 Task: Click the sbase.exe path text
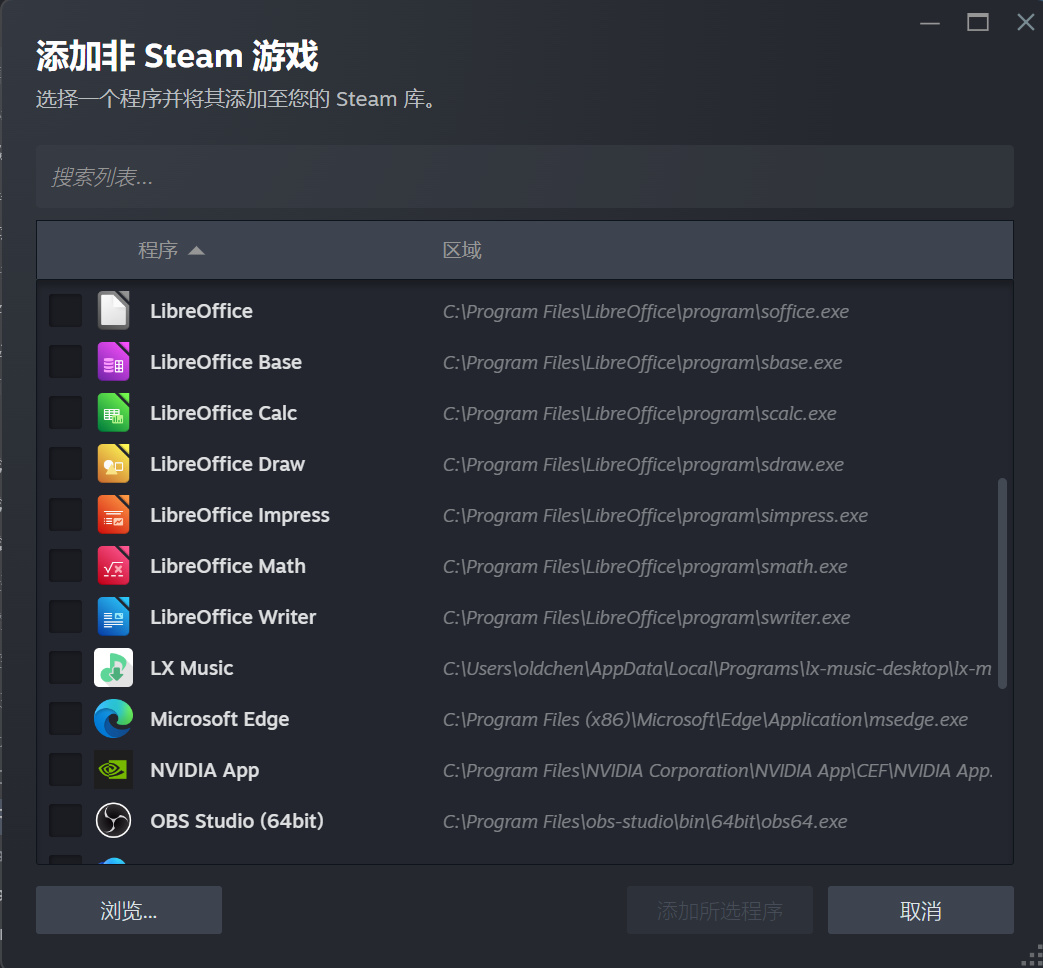click(643, 363)
